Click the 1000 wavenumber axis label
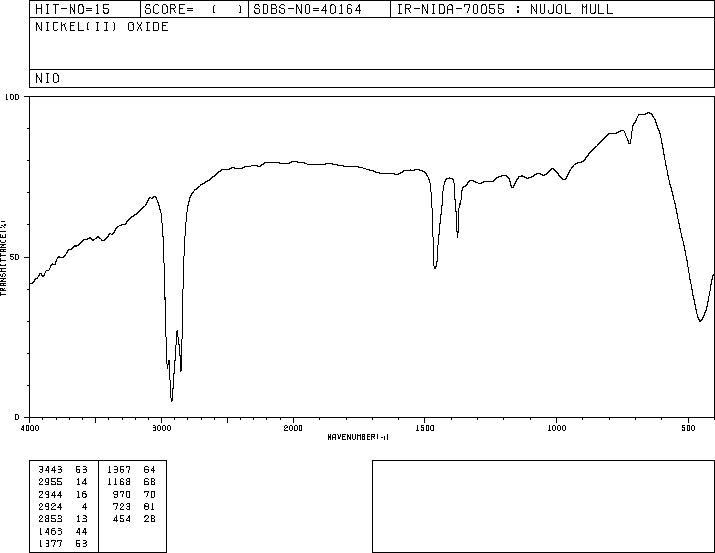 pyautogui.click(x=557, y=428)
